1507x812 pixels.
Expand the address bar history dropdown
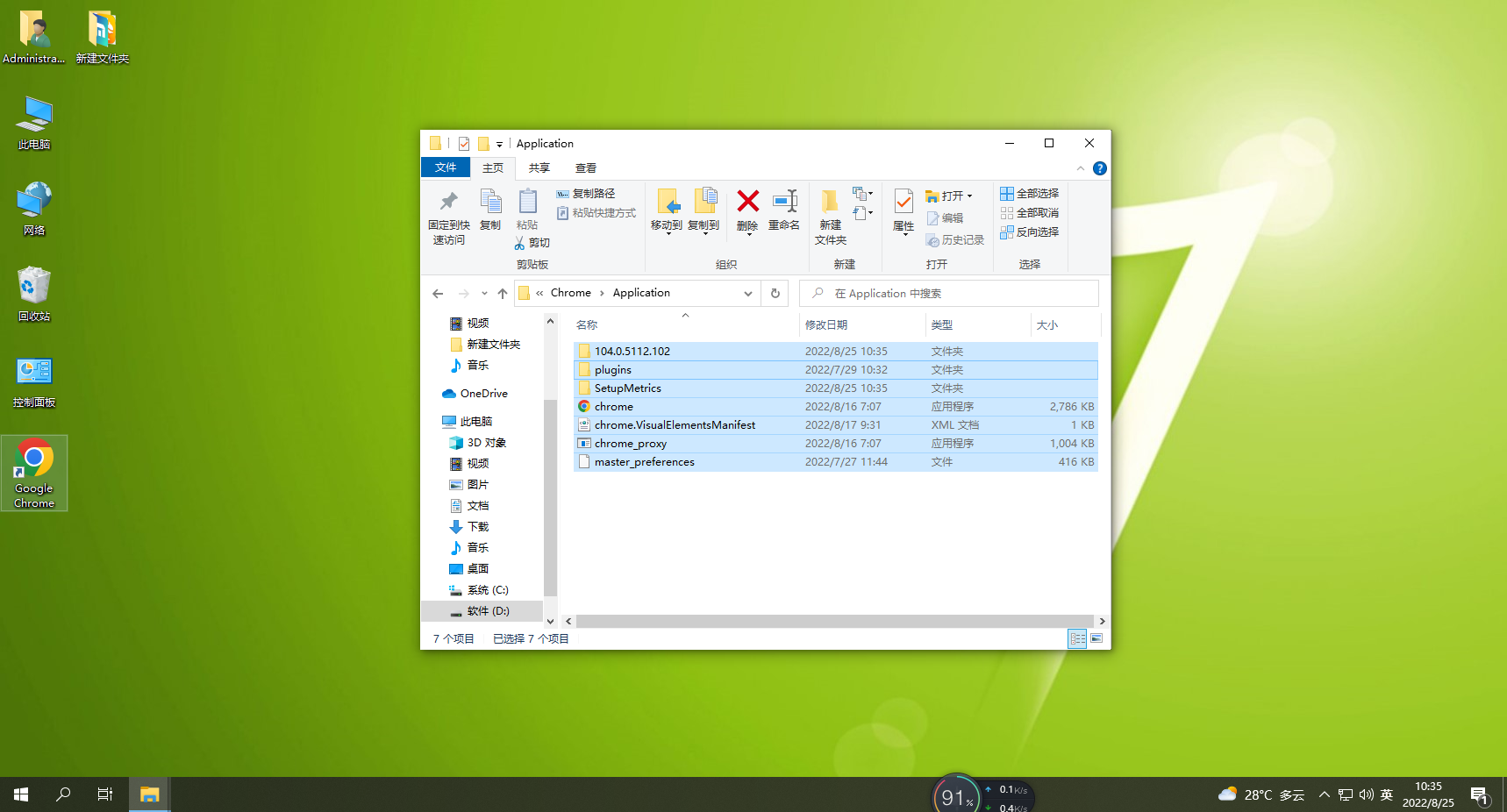pos(748,294)
